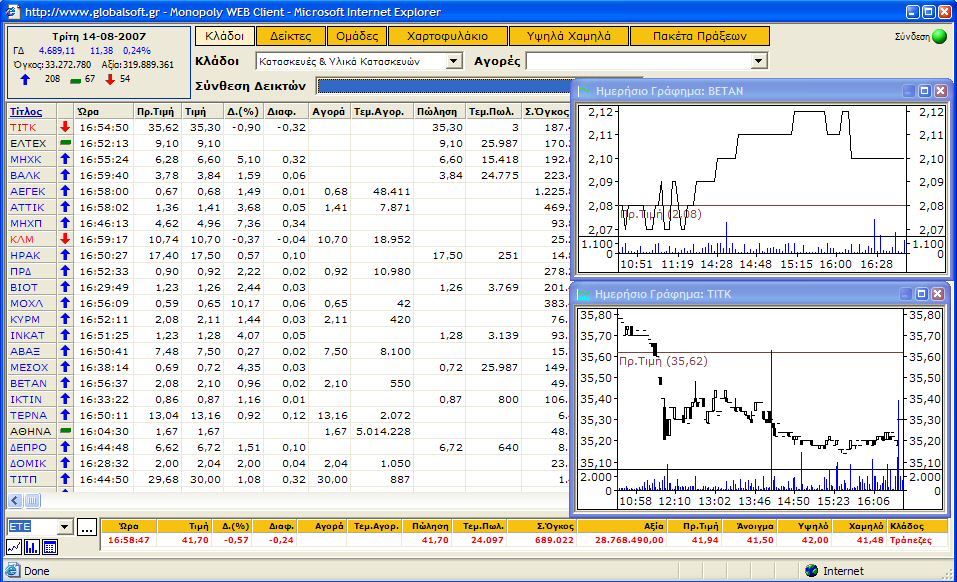Image resolution: width=957 pixels, height=582 pixels.
Task: Click the horizontal scrollbar thumb under table
Action: click(x=32, y=501)
